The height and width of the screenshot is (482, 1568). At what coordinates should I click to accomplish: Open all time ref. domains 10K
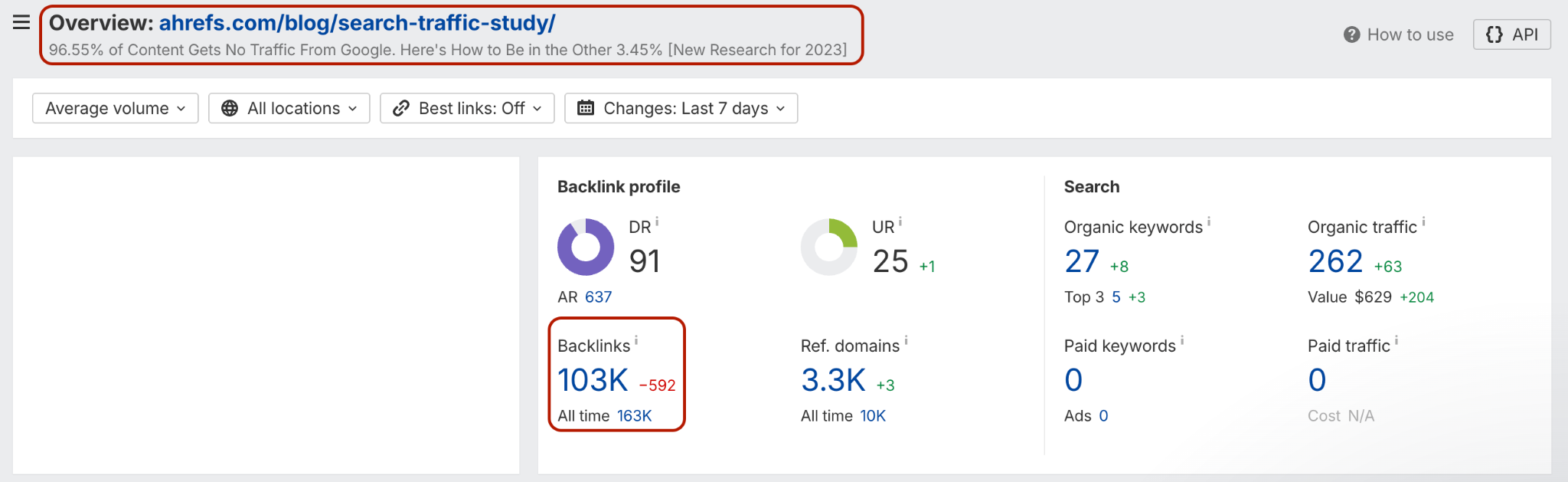click(x=873, y=415)
